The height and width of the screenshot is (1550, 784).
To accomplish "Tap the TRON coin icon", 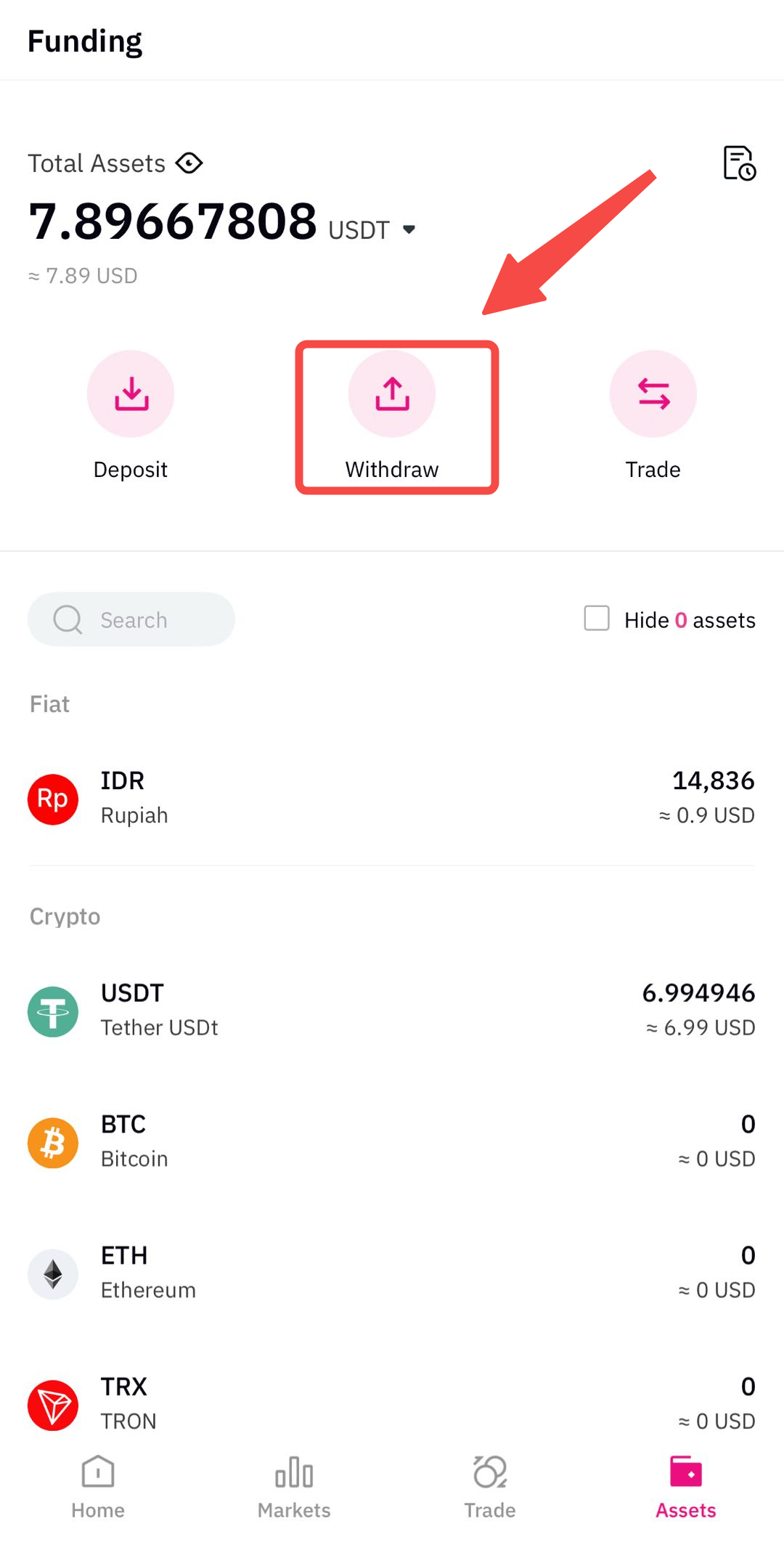I will [x=53, y=1405].
